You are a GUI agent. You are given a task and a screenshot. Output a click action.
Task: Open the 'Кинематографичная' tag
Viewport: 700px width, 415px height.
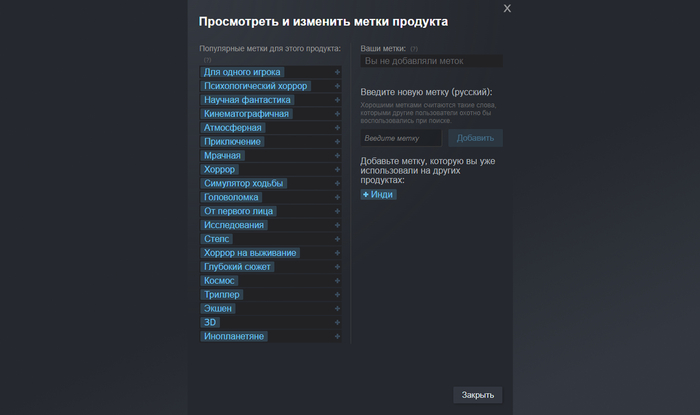[246, 114]
